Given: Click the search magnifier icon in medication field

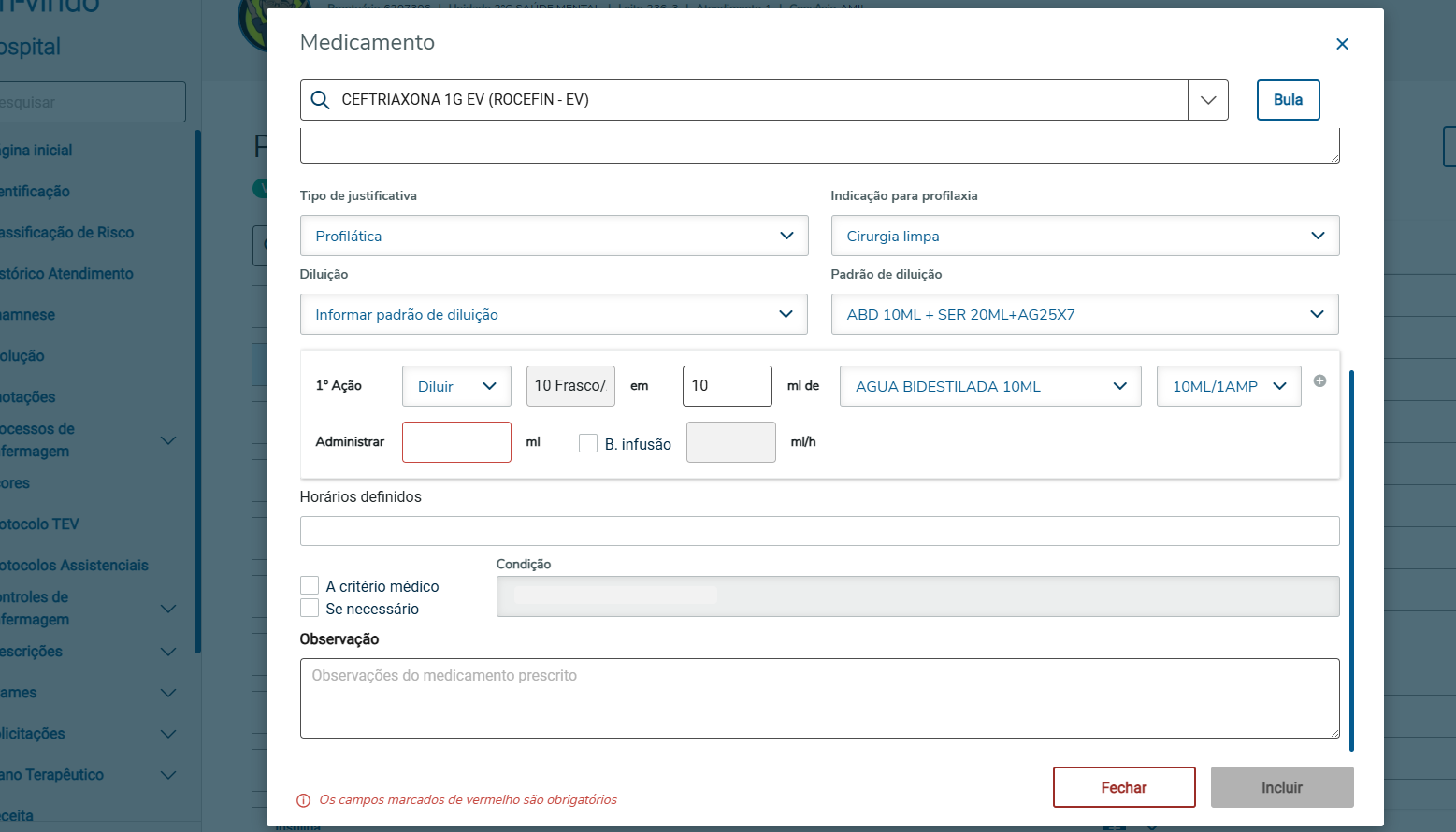Looking at the screenshot, I should [x=320, y=100].
